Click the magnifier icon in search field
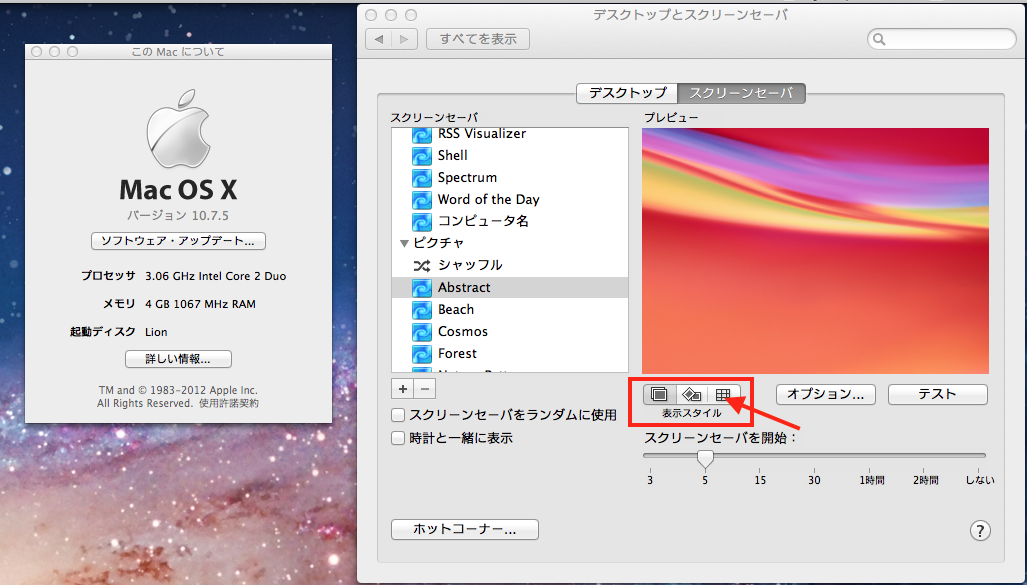This screenshot has width=1027, height=585. [880, 39]
